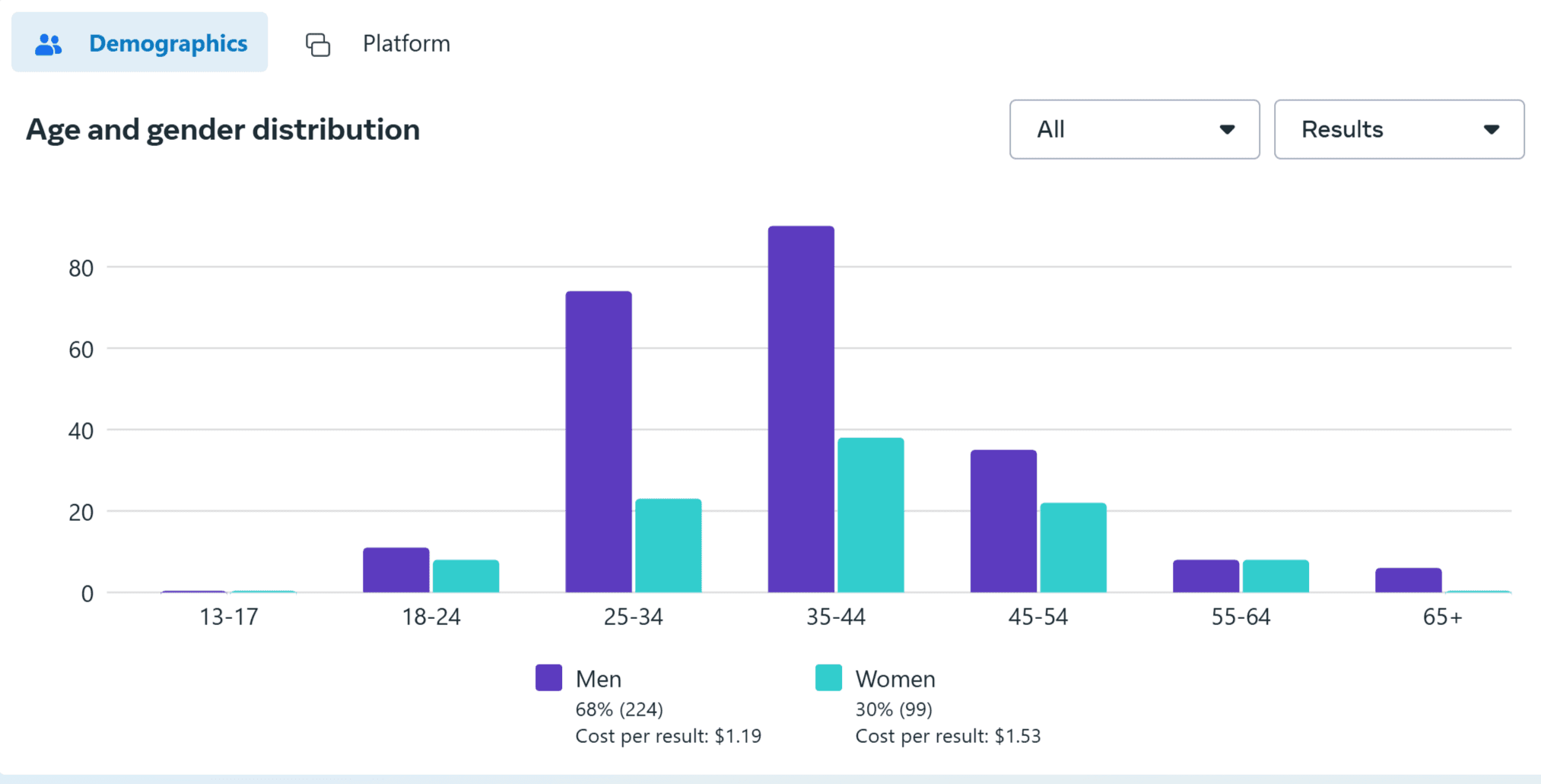Toggle the Women legend label
Screen dimensions: 1541x784
point(895,679)
